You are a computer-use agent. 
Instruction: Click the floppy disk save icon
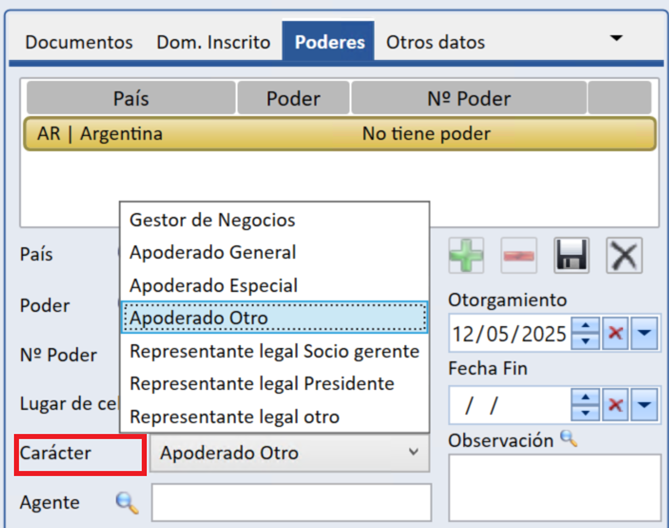tap(571, 255)
